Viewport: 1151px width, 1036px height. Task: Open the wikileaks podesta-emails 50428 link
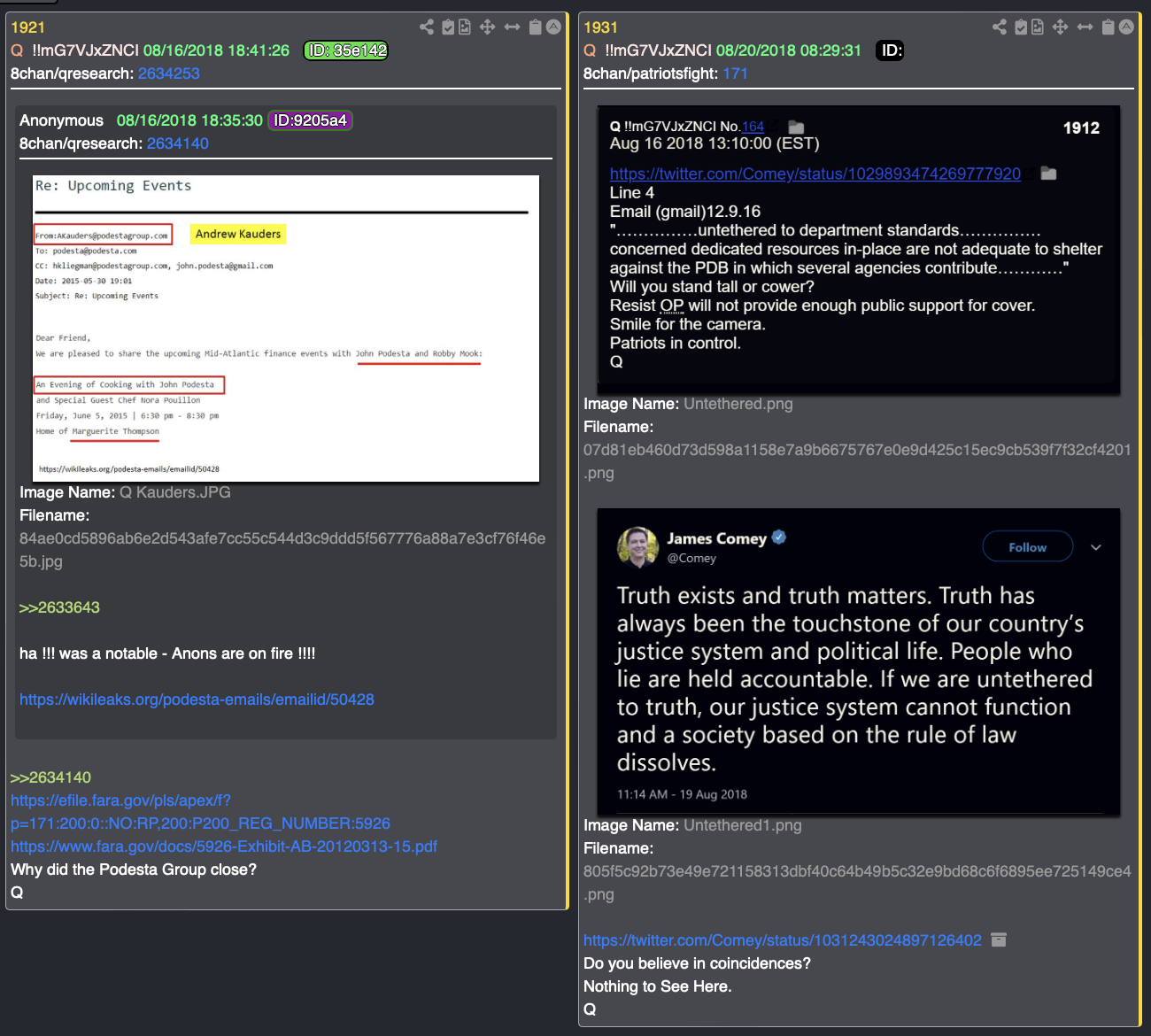click(x=197, y=700)
